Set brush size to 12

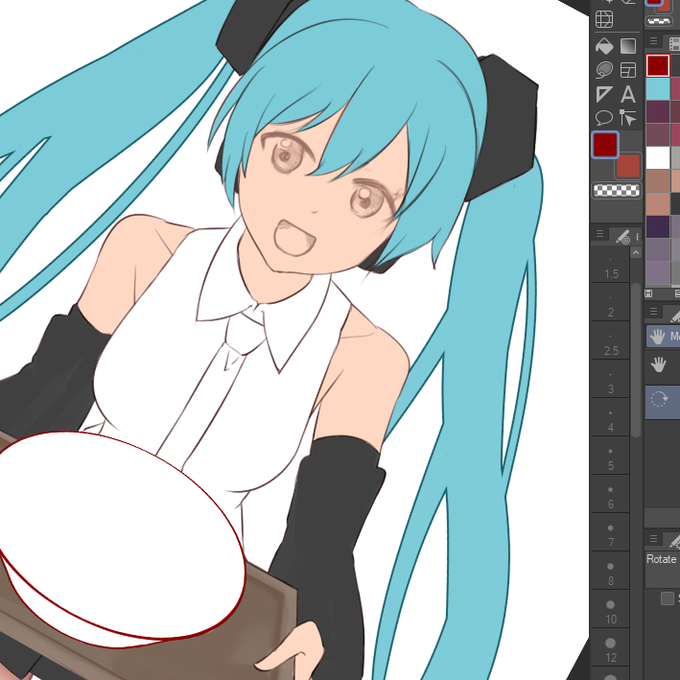[x=611, y=646]
